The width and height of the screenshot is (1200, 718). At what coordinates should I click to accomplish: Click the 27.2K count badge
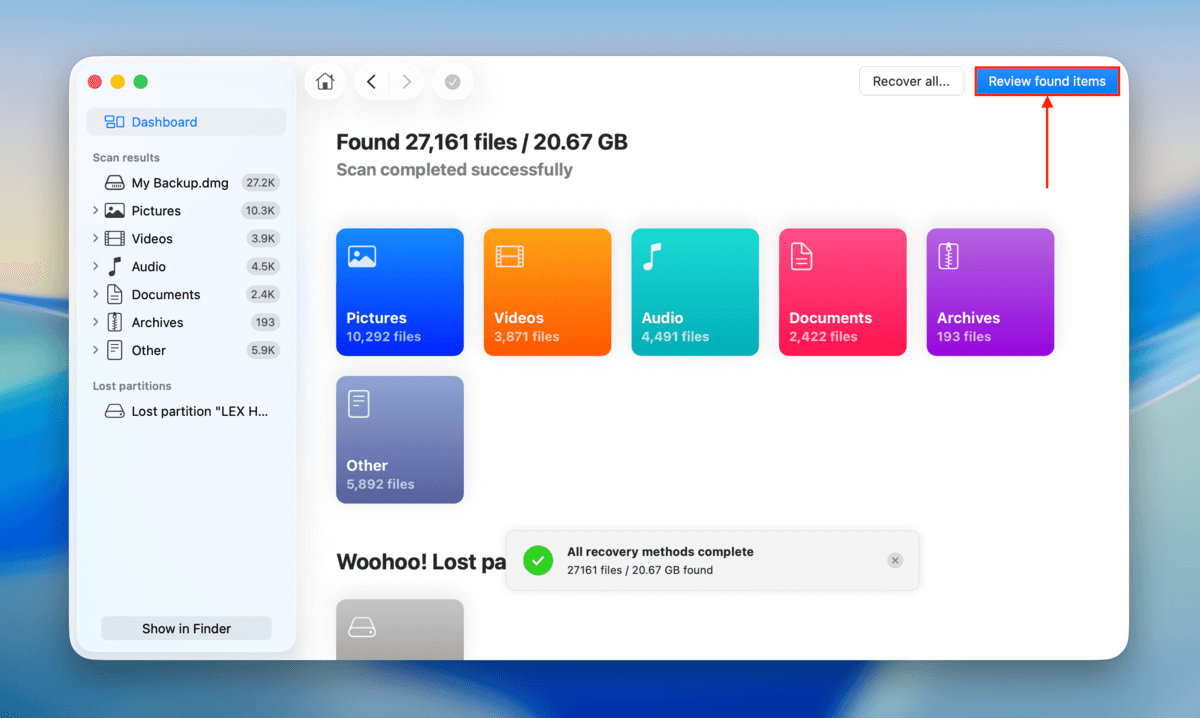point(261,183)
